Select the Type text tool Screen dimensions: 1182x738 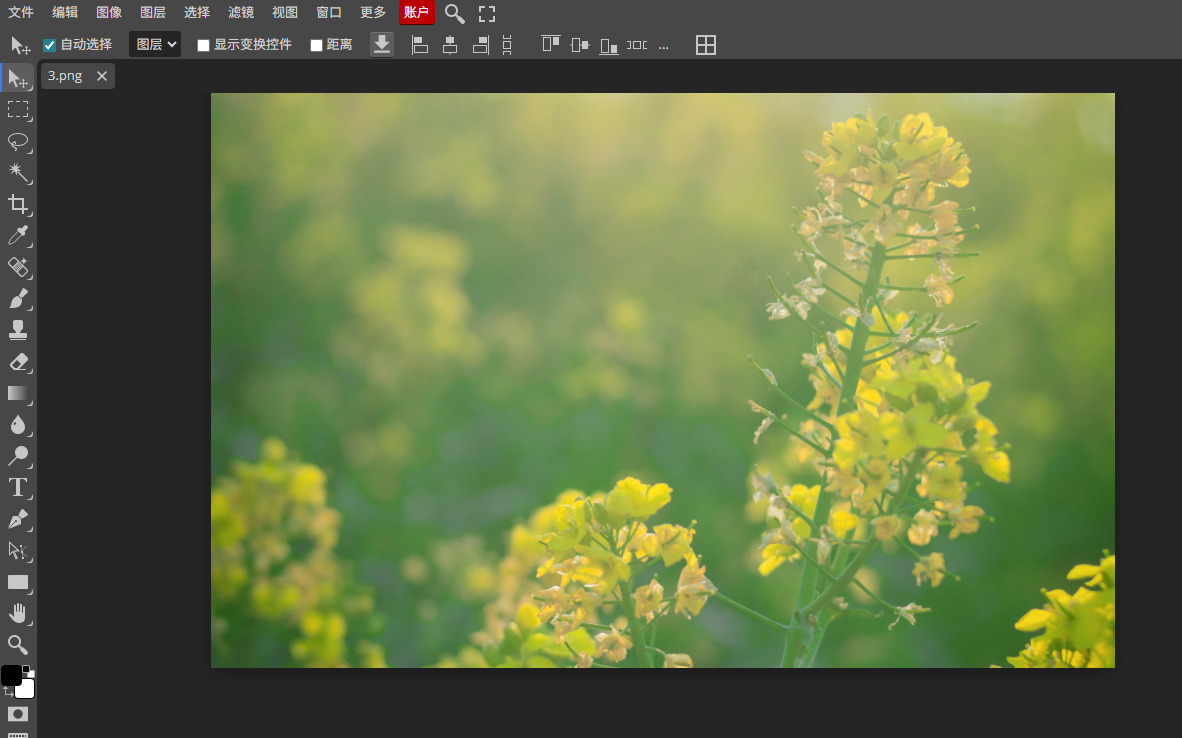coord(18,487)
